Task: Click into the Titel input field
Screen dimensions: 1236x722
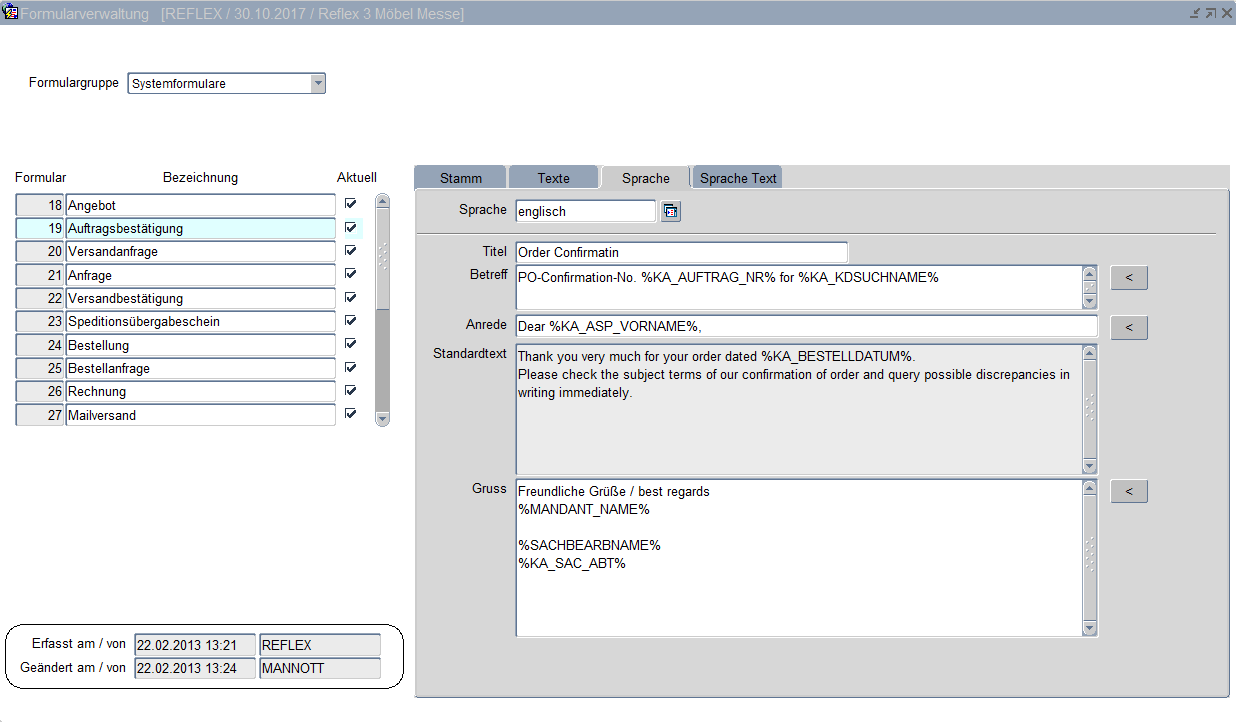Action: pos(681,252)
